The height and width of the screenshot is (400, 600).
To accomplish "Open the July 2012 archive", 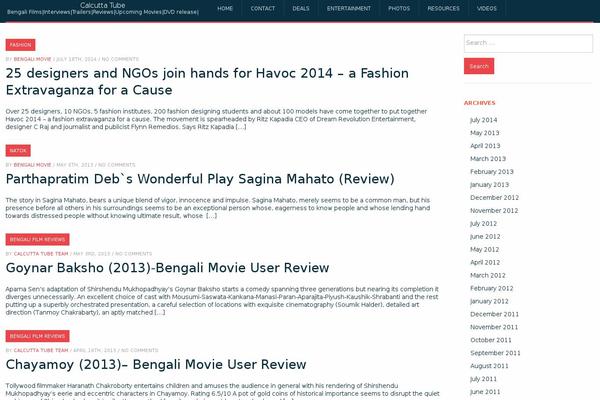I will tap(483, 224).
